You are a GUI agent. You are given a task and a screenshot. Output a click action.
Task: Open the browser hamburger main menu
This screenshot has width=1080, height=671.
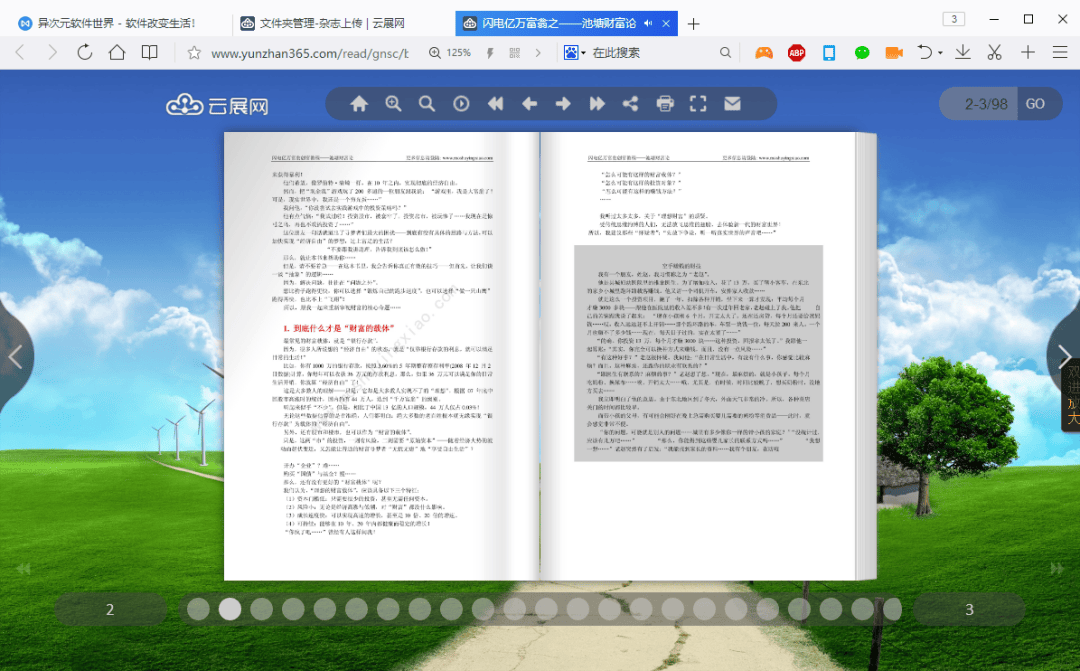[1060, 52]
